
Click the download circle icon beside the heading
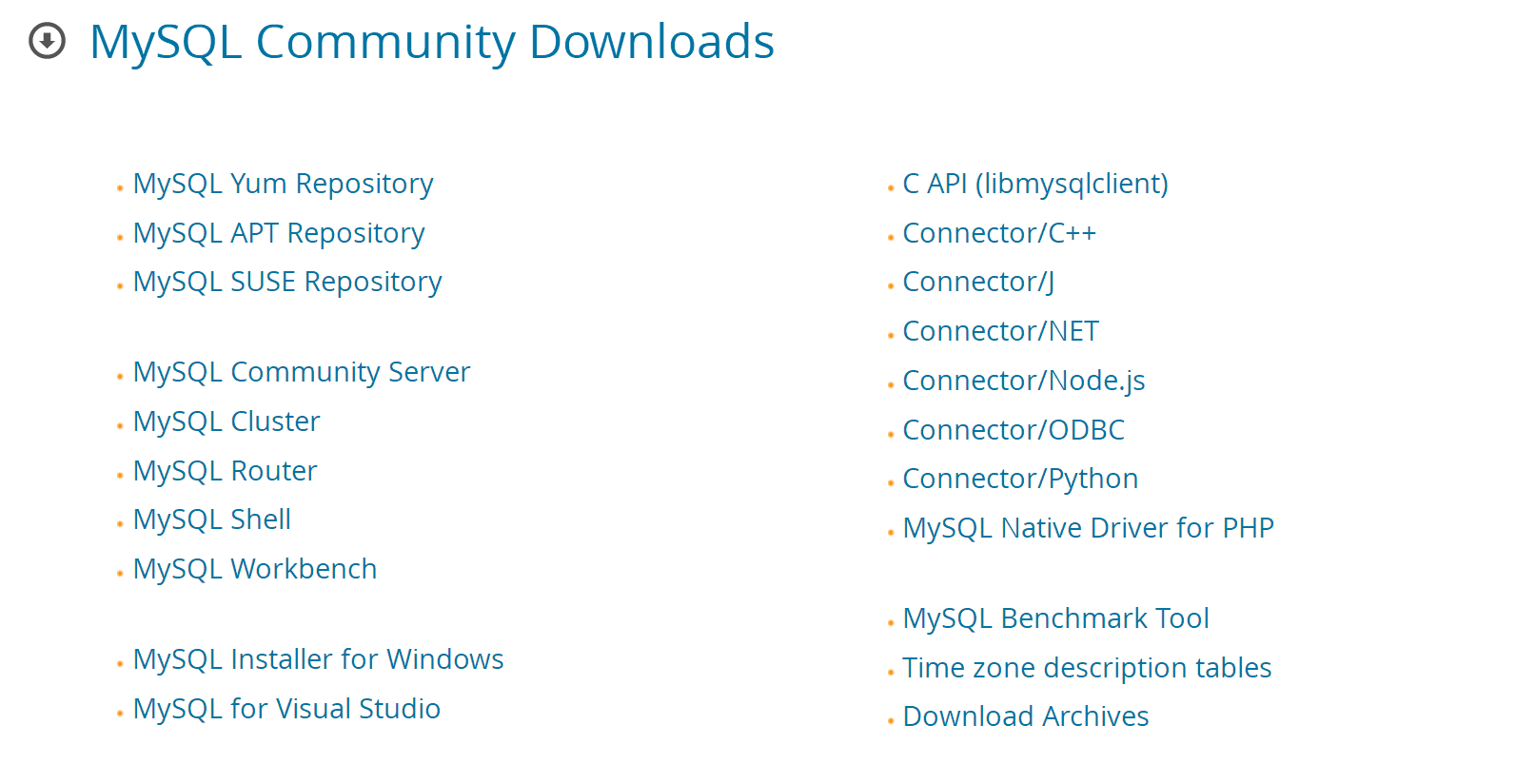click(x=48, y=41)
